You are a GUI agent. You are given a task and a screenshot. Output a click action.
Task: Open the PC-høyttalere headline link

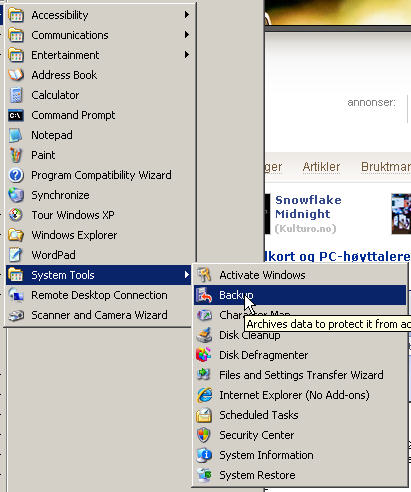coord(337,256)
